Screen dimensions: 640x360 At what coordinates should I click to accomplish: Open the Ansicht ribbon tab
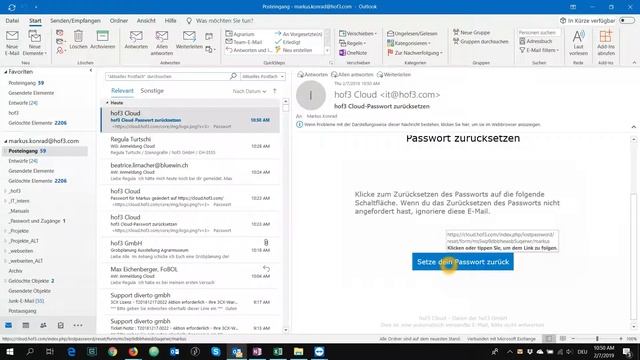146,20
